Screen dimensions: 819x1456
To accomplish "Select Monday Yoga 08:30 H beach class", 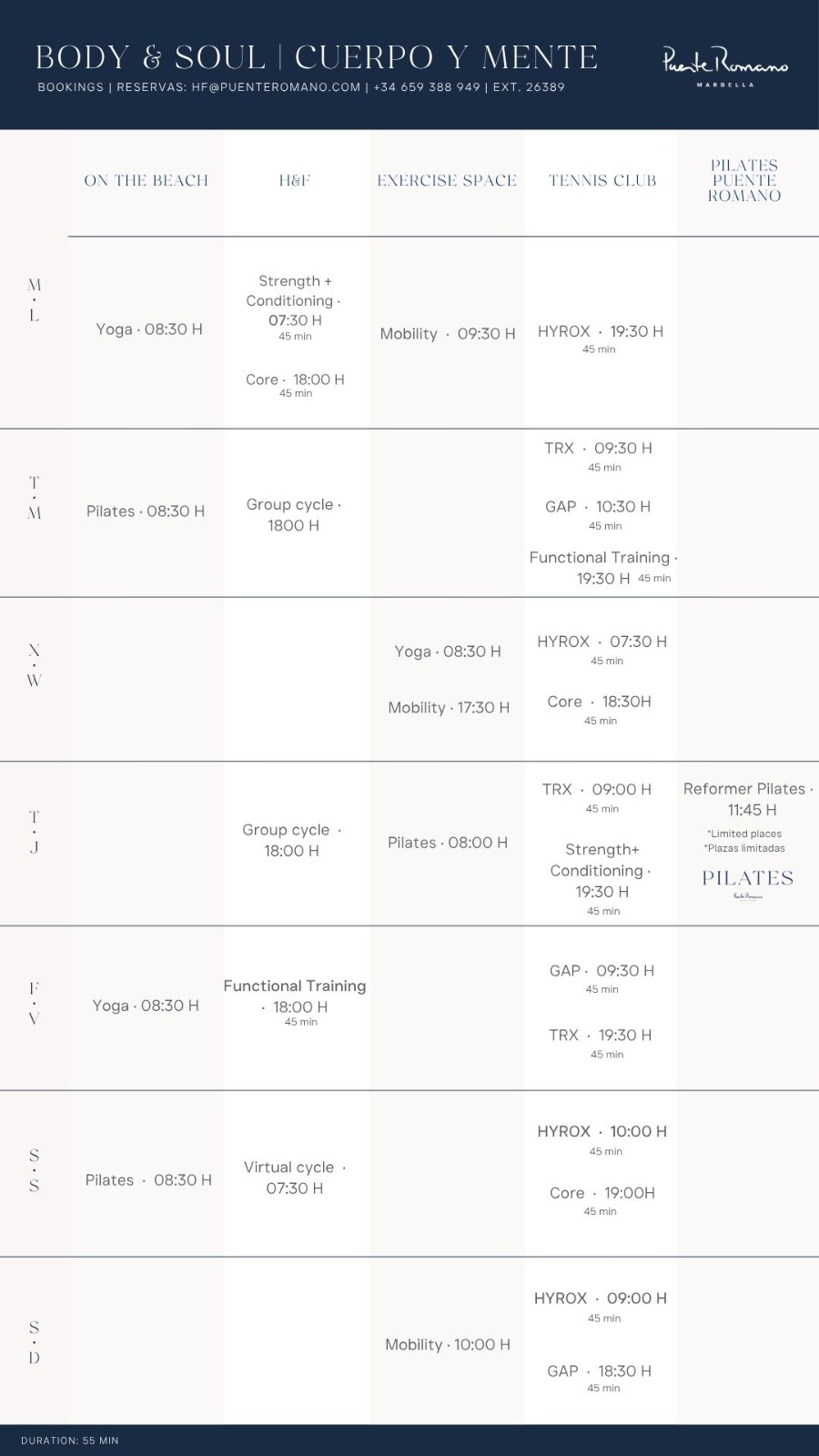I will tap(149, 329).
